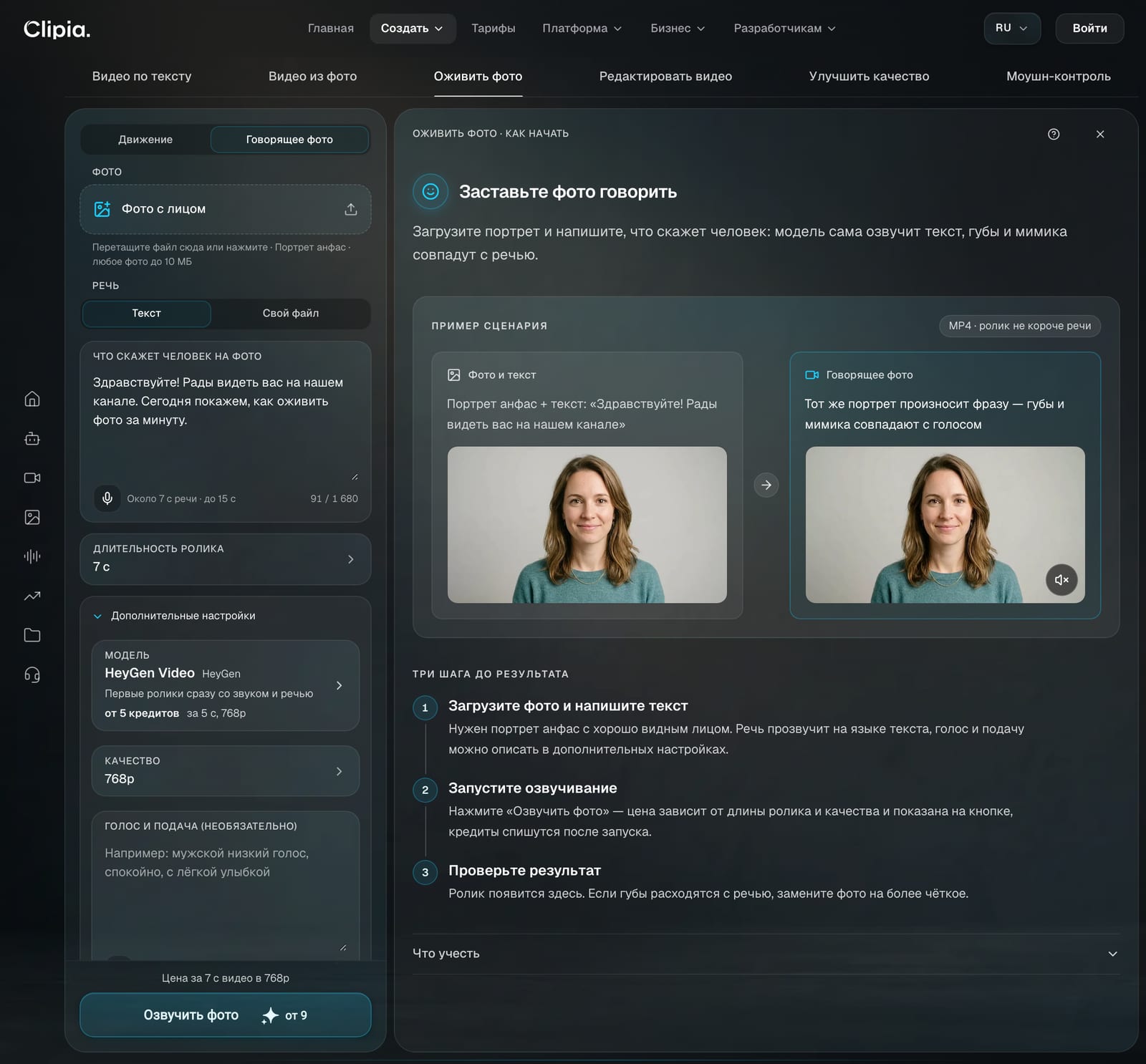
Task: Open the home icon in left sidebar
Action: [32, 399]
